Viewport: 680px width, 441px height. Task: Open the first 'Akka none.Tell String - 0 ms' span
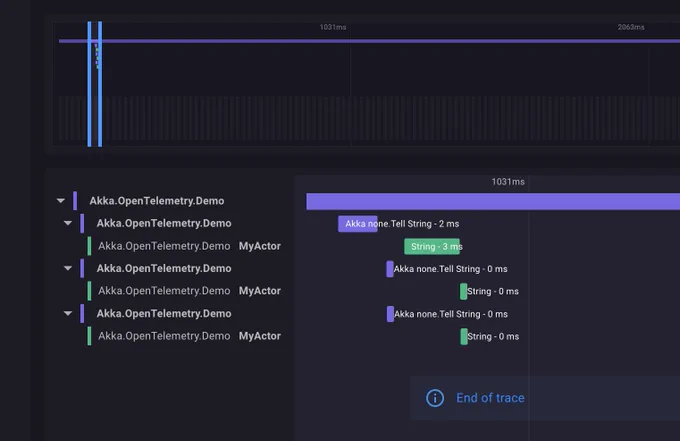click(x=390, y=269)
